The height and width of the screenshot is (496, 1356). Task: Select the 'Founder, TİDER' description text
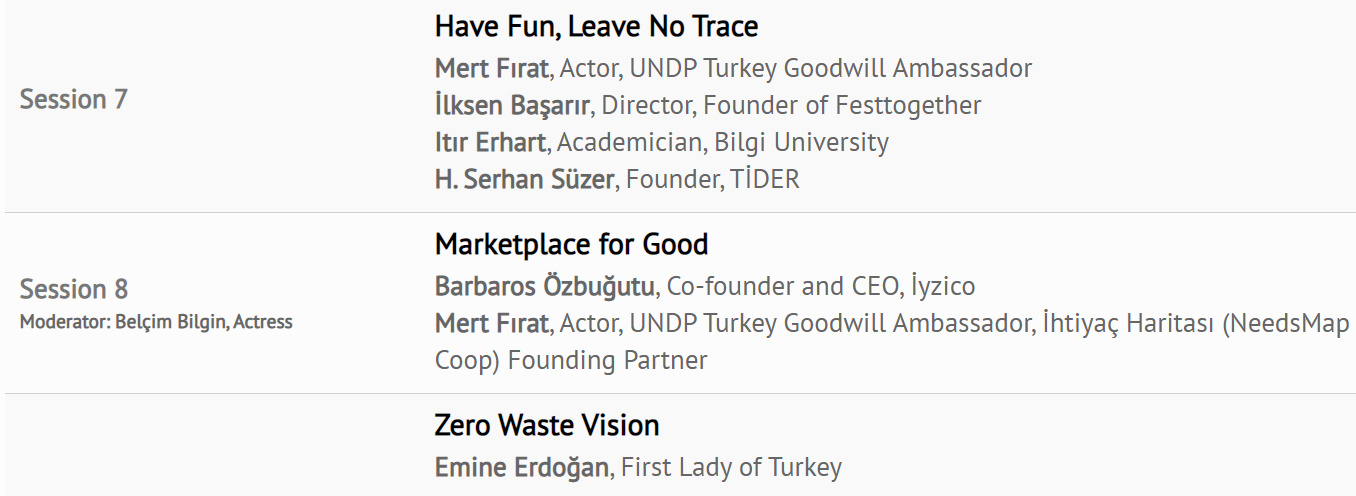[x=712, y=180]
